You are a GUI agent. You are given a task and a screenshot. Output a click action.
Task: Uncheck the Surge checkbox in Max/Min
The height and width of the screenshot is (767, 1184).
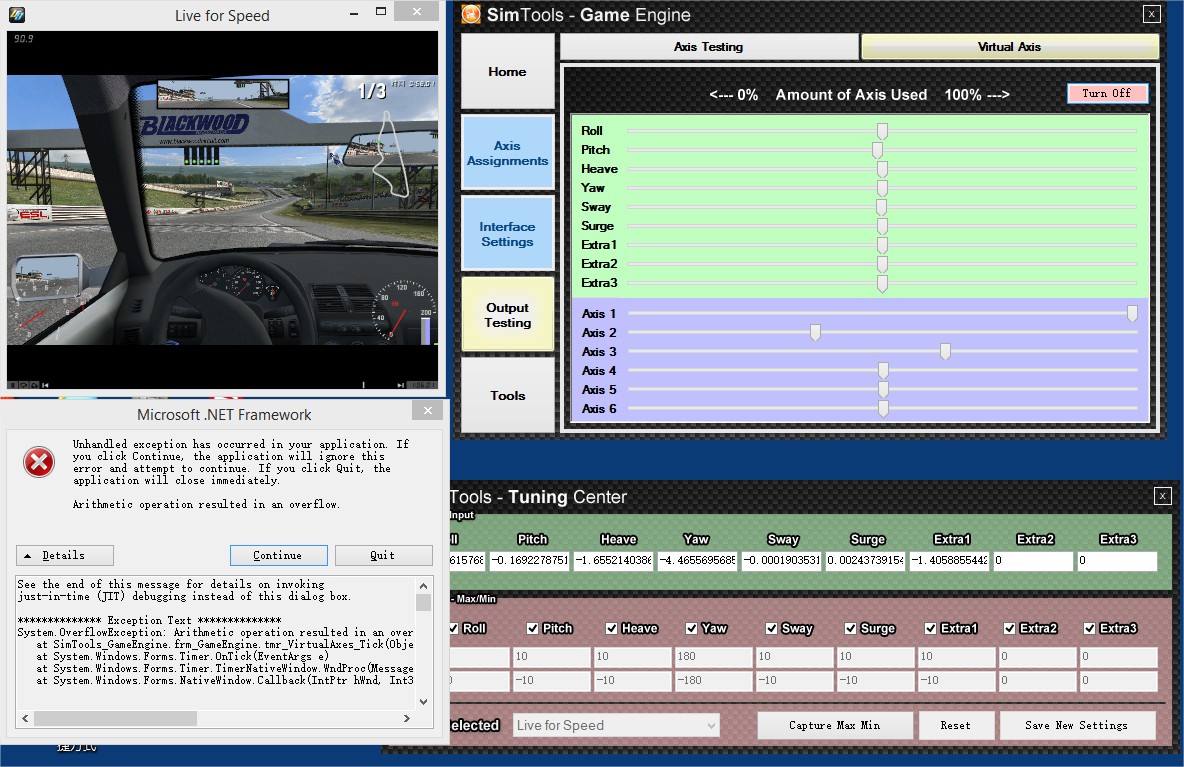850,628
